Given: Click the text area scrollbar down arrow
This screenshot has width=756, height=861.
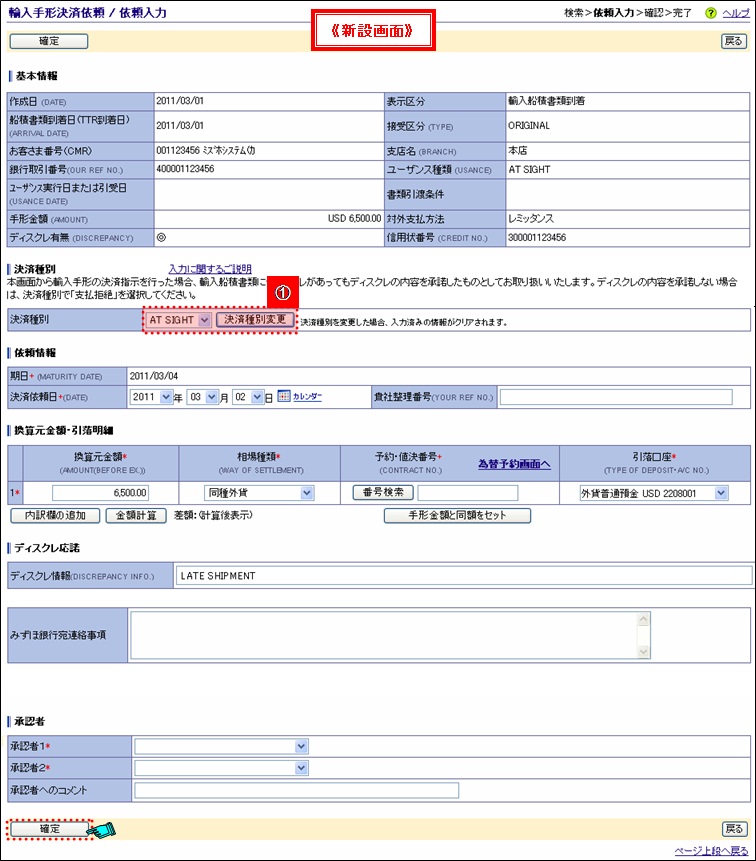Looking at the screenshot, I should [x=643, y=651].
